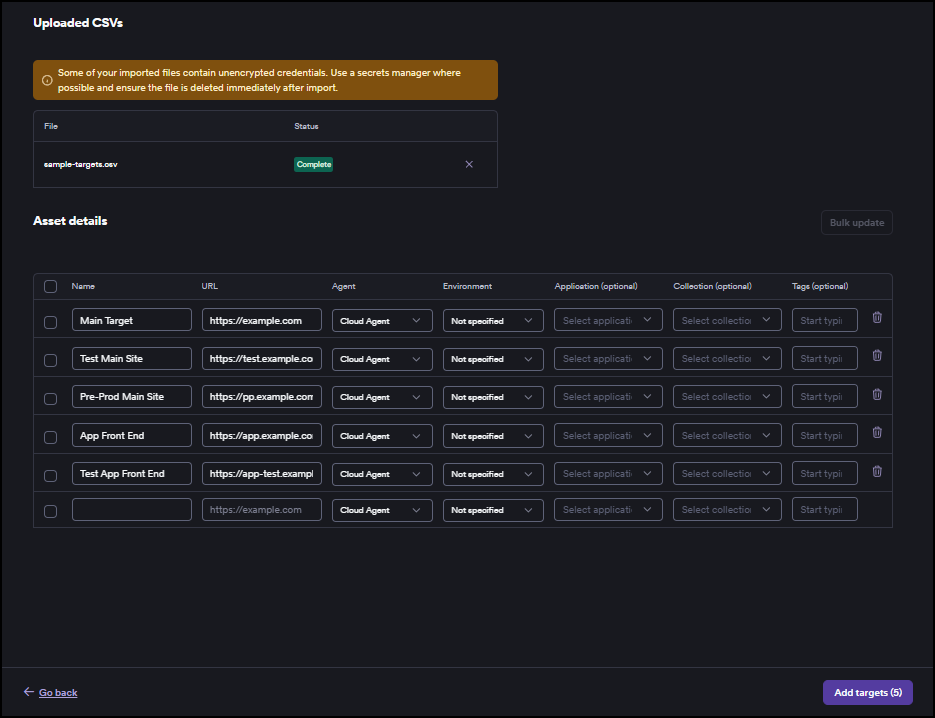Delete the Main Target row
The height and width of the screenshot is (718, 935).
[877, 317]
